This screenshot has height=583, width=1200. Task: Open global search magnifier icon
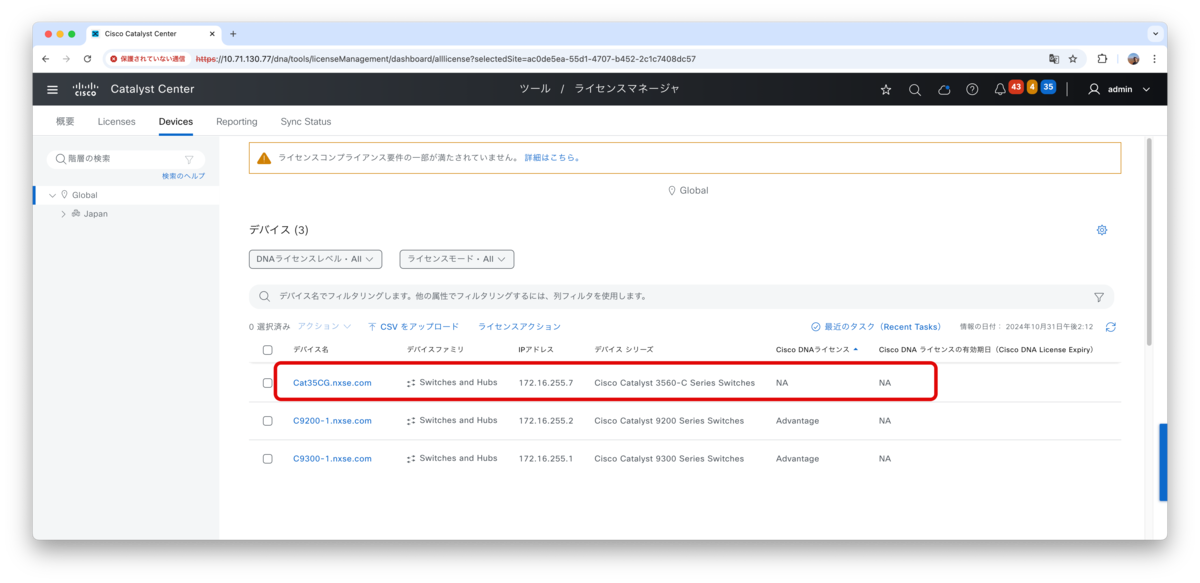(x=915, y=89)
